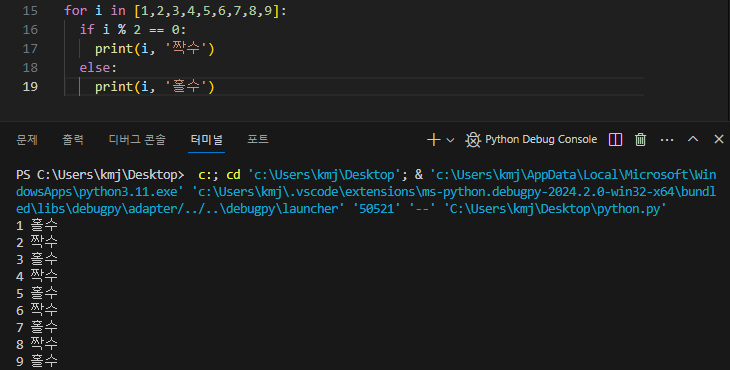
Task: Click the 'if i % 2 == 0:' code line
Action: (x=133, y=30)
